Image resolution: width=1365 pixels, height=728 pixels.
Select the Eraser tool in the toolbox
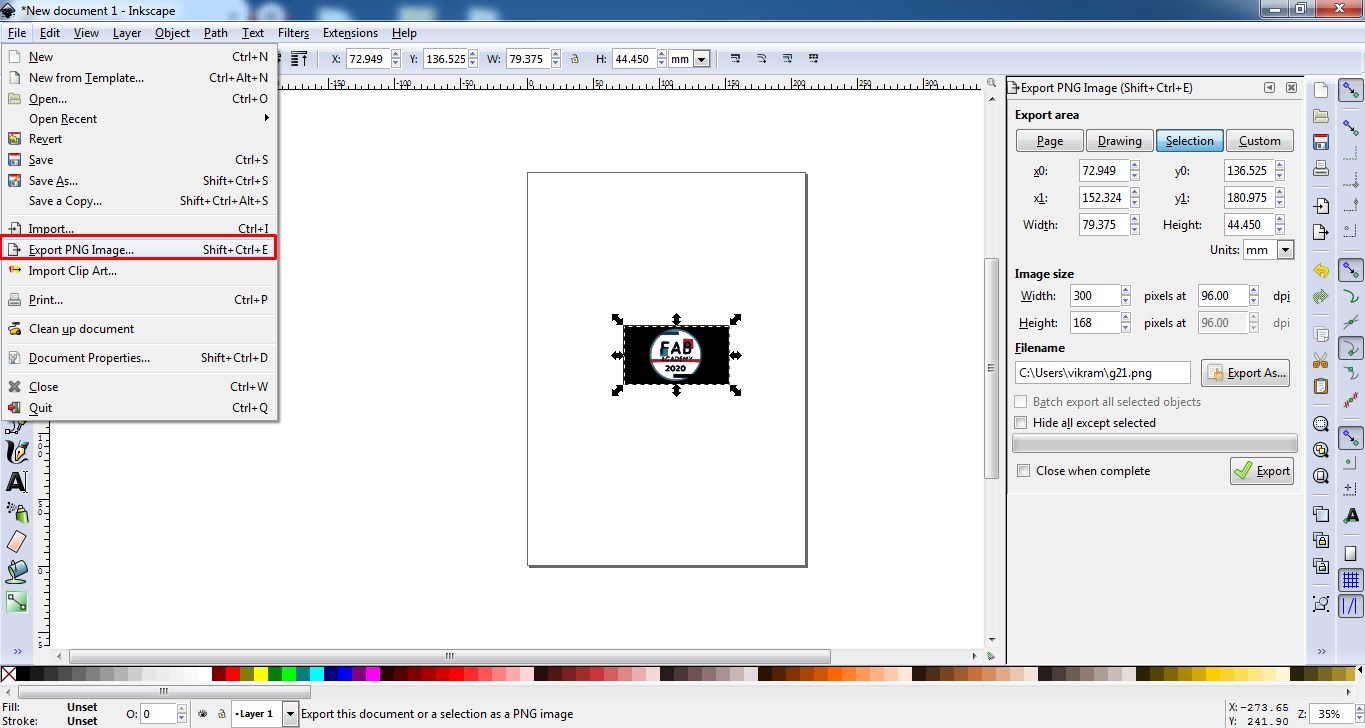17,542
